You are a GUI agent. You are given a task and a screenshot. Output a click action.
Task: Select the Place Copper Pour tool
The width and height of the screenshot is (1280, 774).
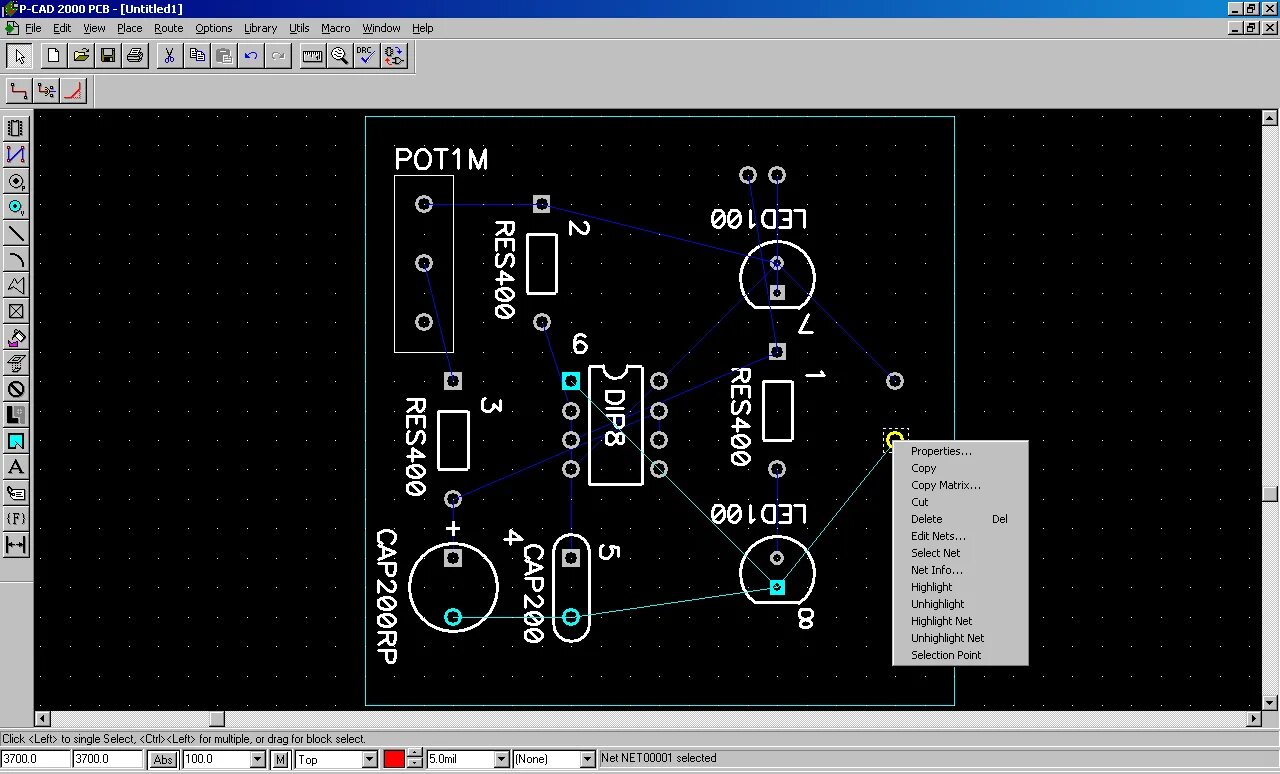(x=16, y=337)
